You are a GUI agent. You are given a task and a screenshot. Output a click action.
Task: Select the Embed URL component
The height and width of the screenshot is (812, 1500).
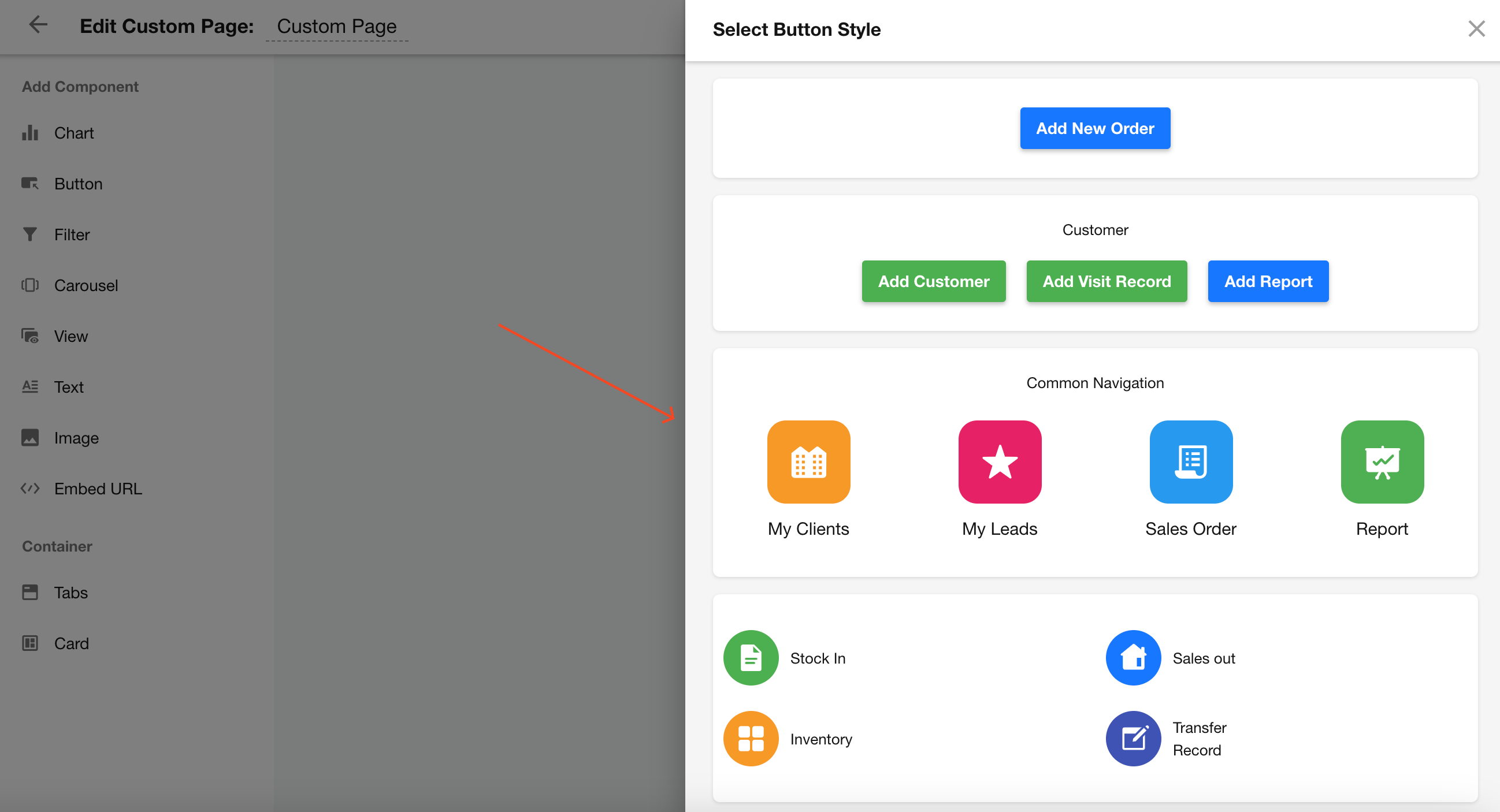[97, 489]
